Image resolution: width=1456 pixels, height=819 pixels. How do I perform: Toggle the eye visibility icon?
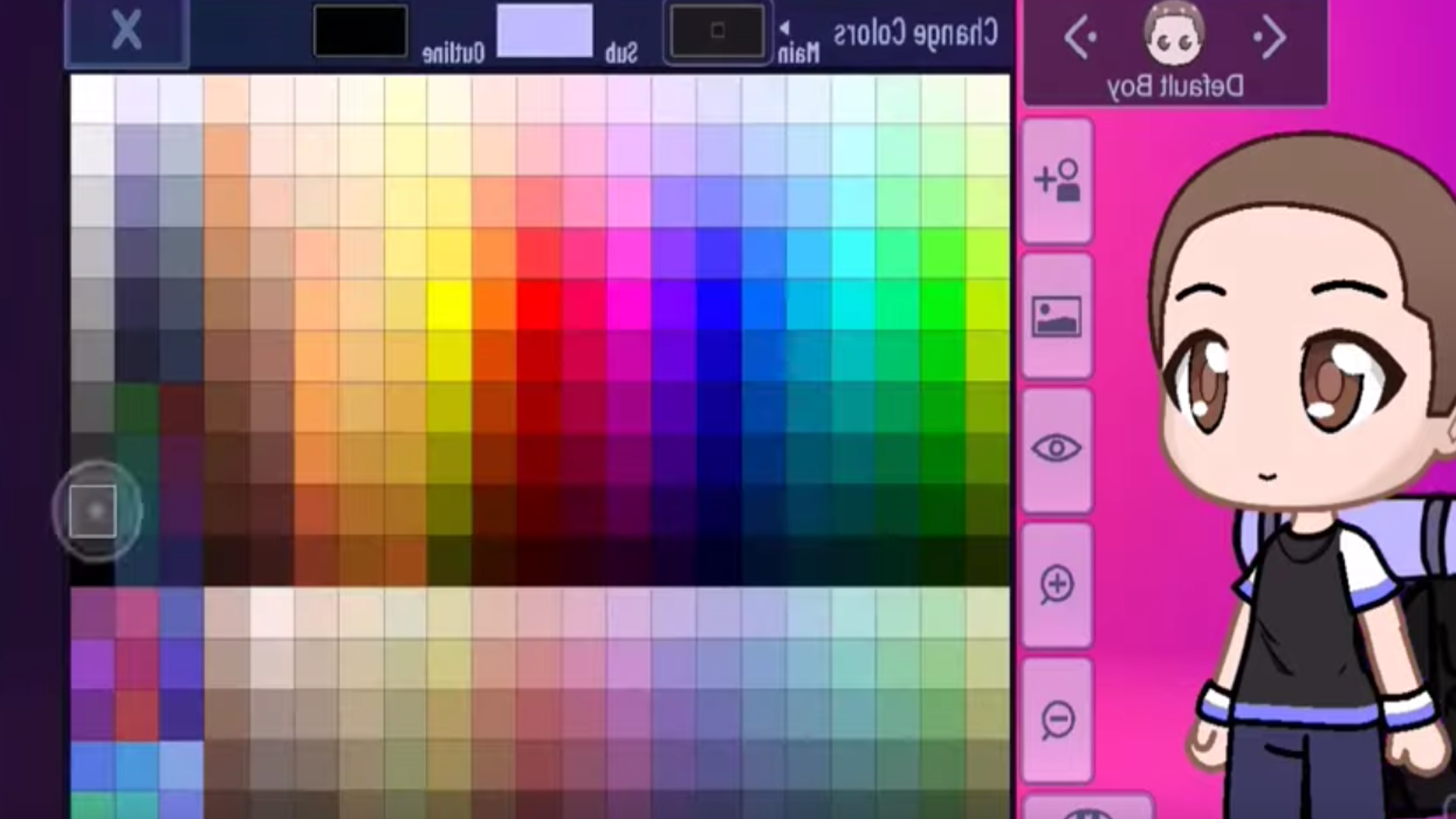(1057, 449)
